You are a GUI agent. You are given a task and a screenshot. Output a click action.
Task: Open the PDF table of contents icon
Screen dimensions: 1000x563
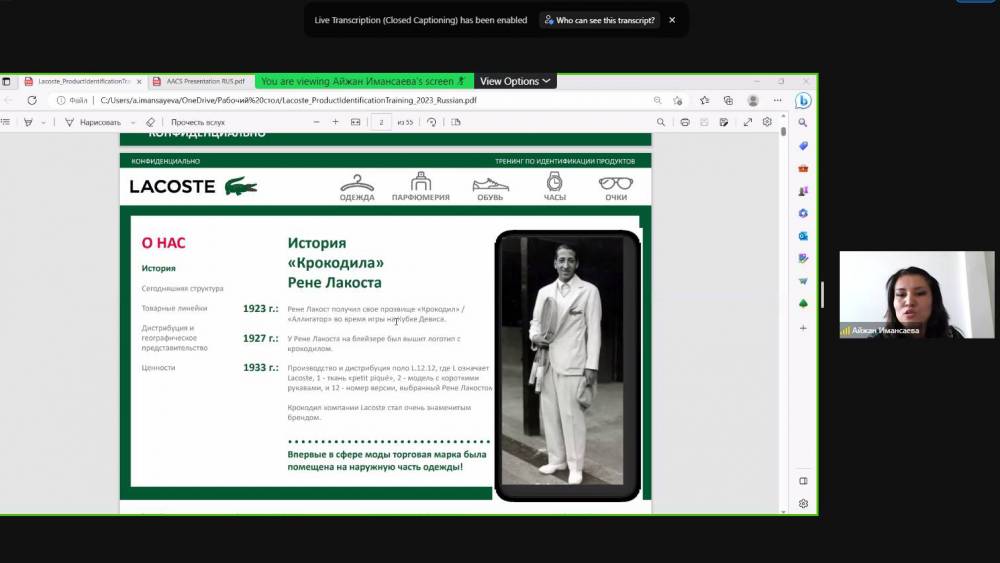[x=6, y=122]
